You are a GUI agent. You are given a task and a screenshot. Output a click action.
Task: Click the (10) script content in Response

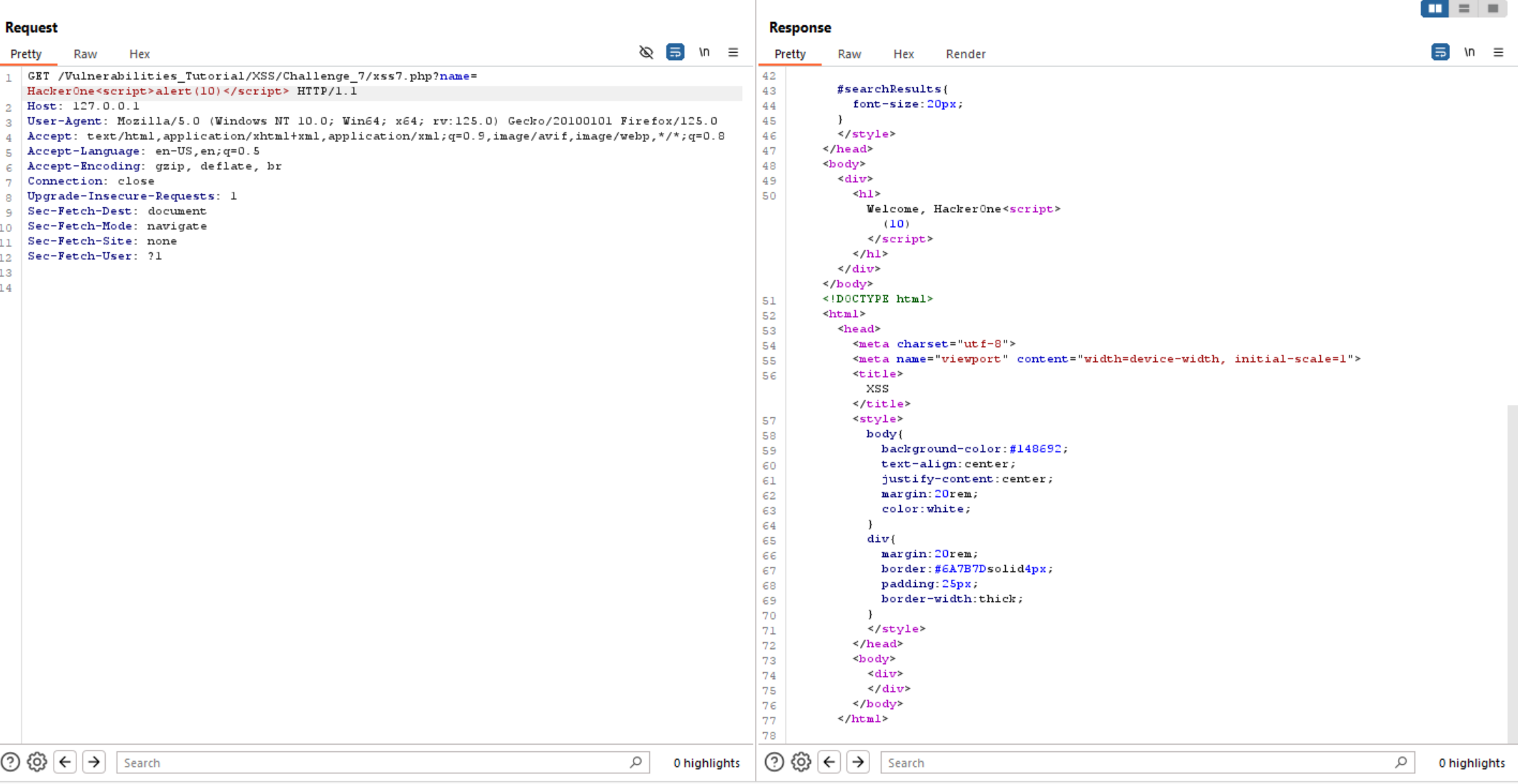click(x=896, y=224)
